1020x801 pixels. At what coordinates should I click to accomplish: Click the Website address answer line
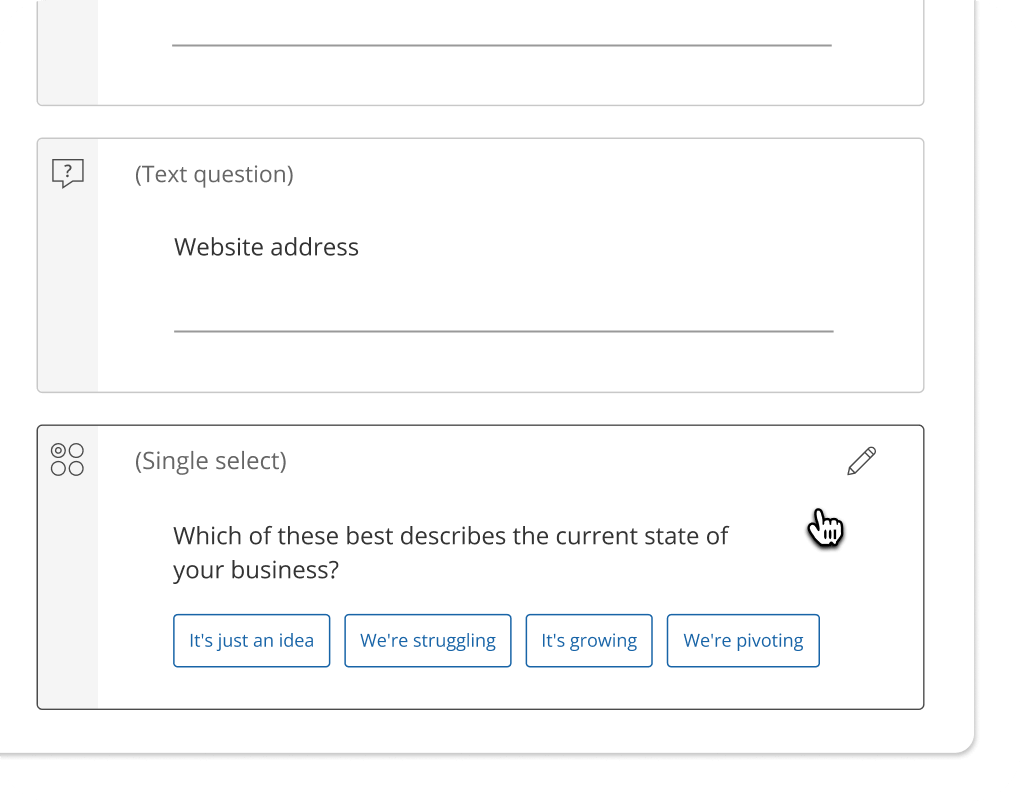pos(503,331)
